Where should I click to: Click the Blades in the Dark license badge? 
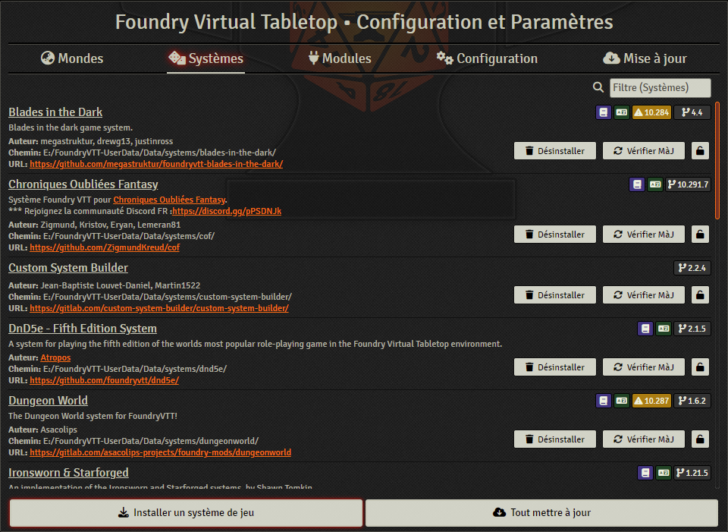[x=621, y=112]
